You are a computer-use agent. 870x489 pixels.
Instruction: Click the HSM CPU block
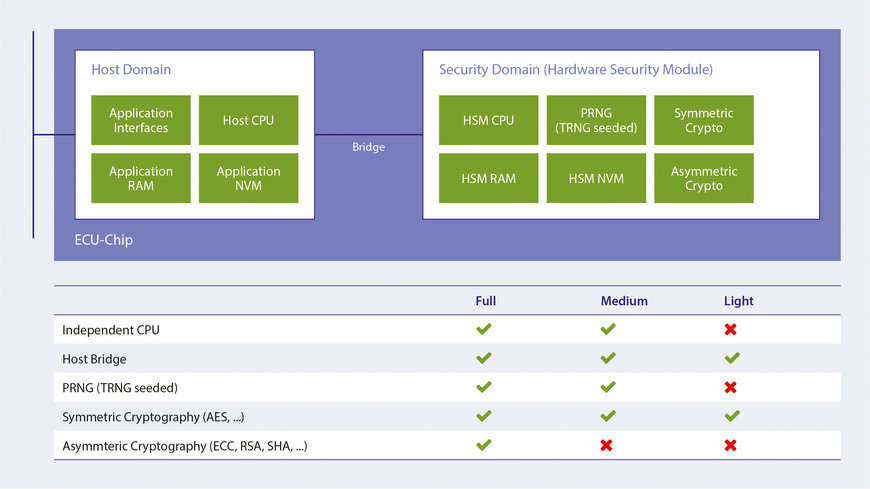[488, 121]
